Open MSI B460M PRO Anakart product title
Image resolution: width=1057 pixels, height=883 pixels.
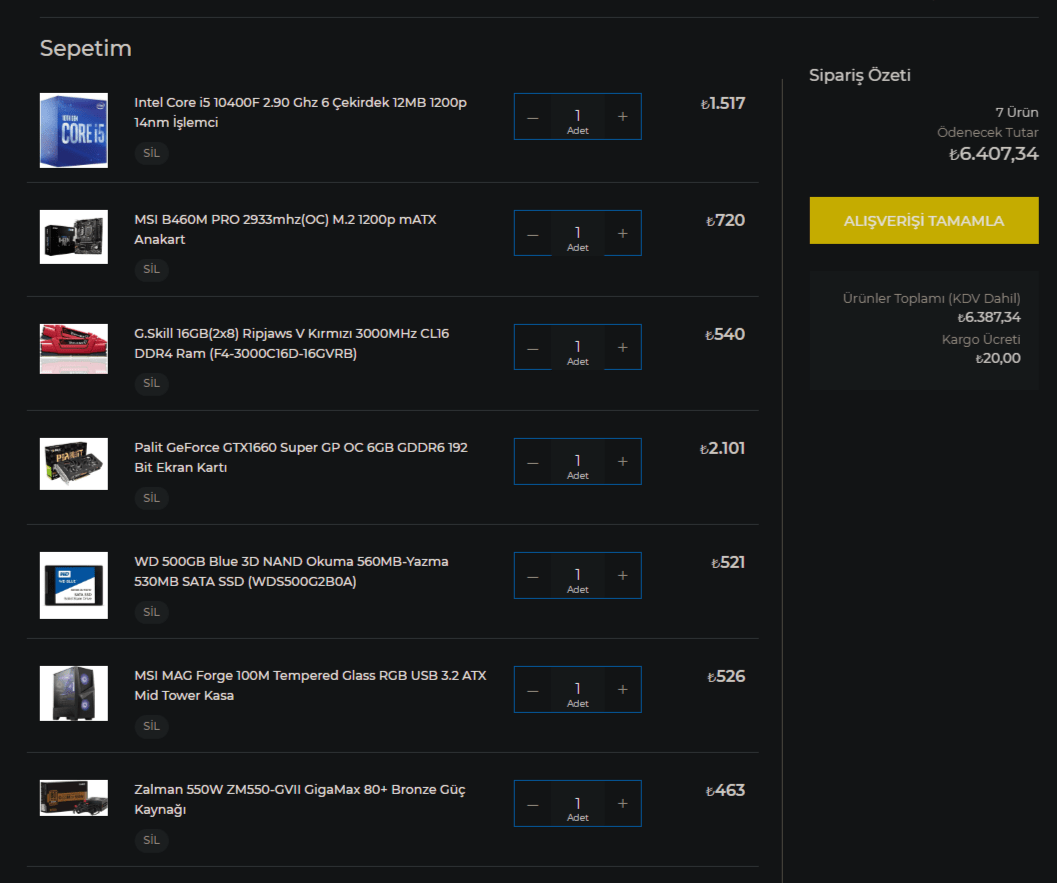click(285, 229)
